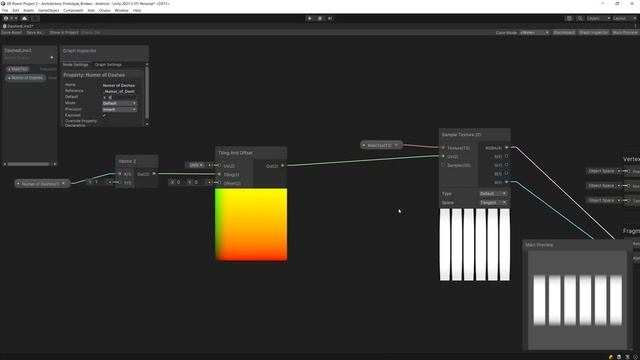Click the Tiling And Offset gradient preview
The height and width of the screenshot is (360, 640).
coord(251,224)
